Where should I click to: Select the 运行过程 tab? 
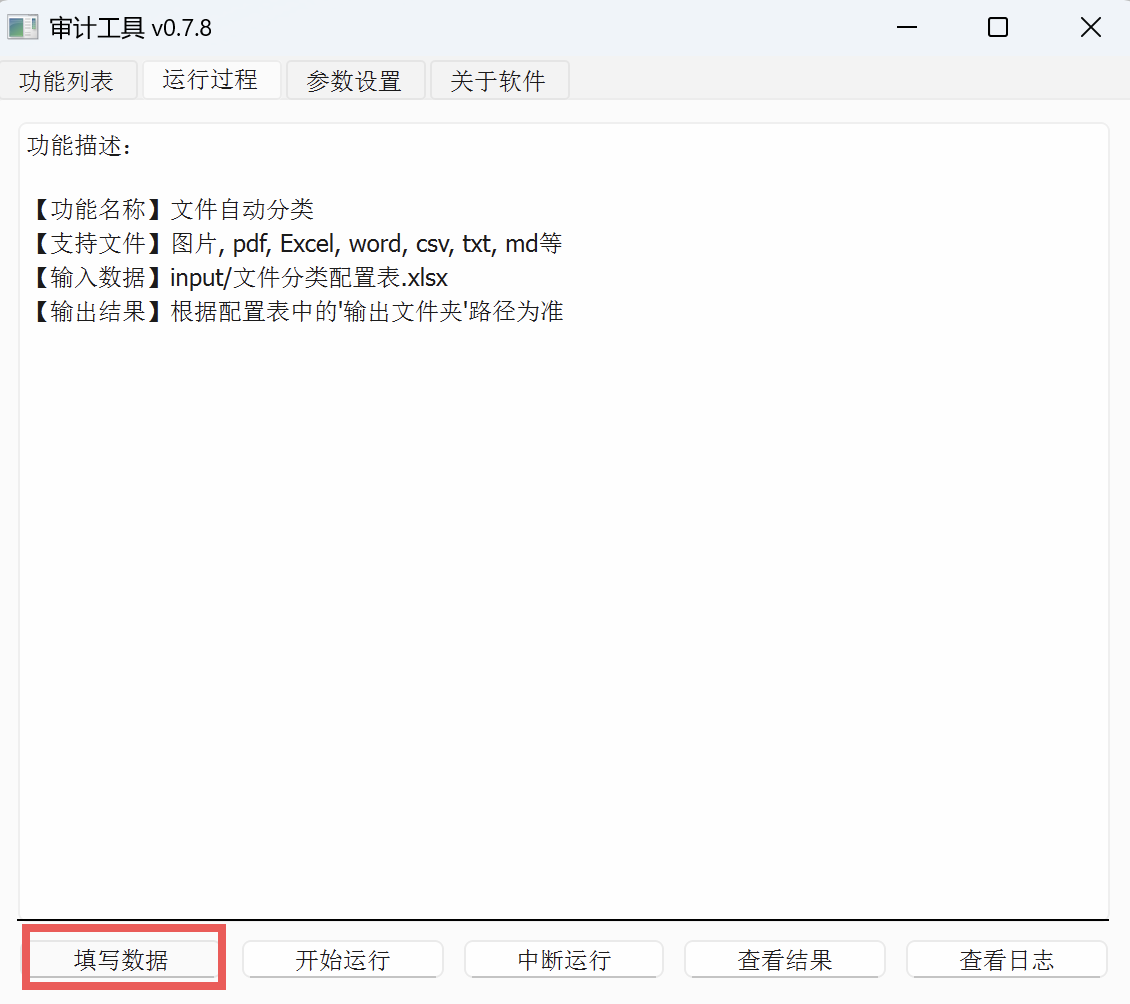click(210, 79)
